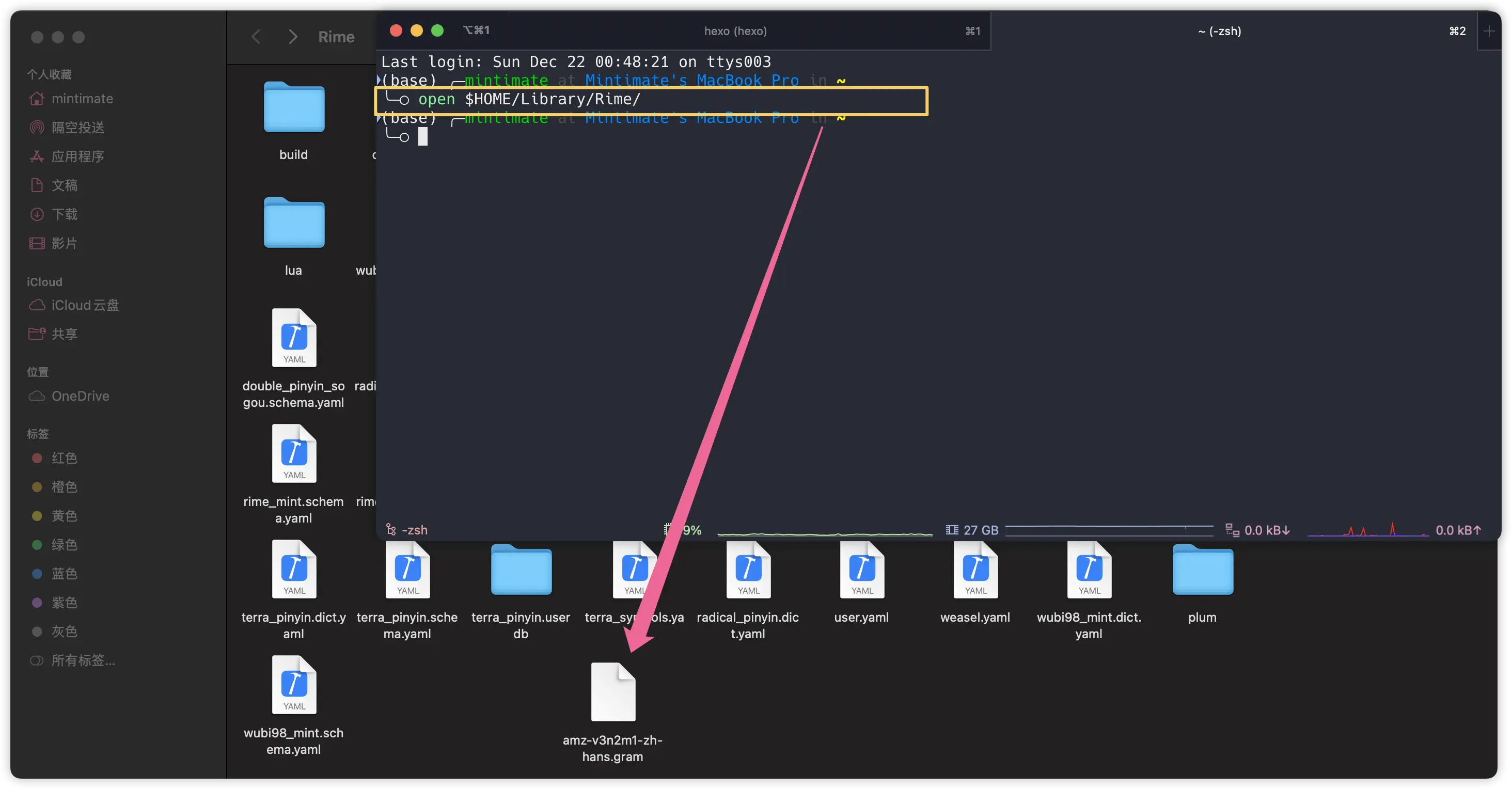Select the weasel.yaml file icon
Viewport: 1512px width, 789px height.
pyautogui.click(x=975, y=570)
